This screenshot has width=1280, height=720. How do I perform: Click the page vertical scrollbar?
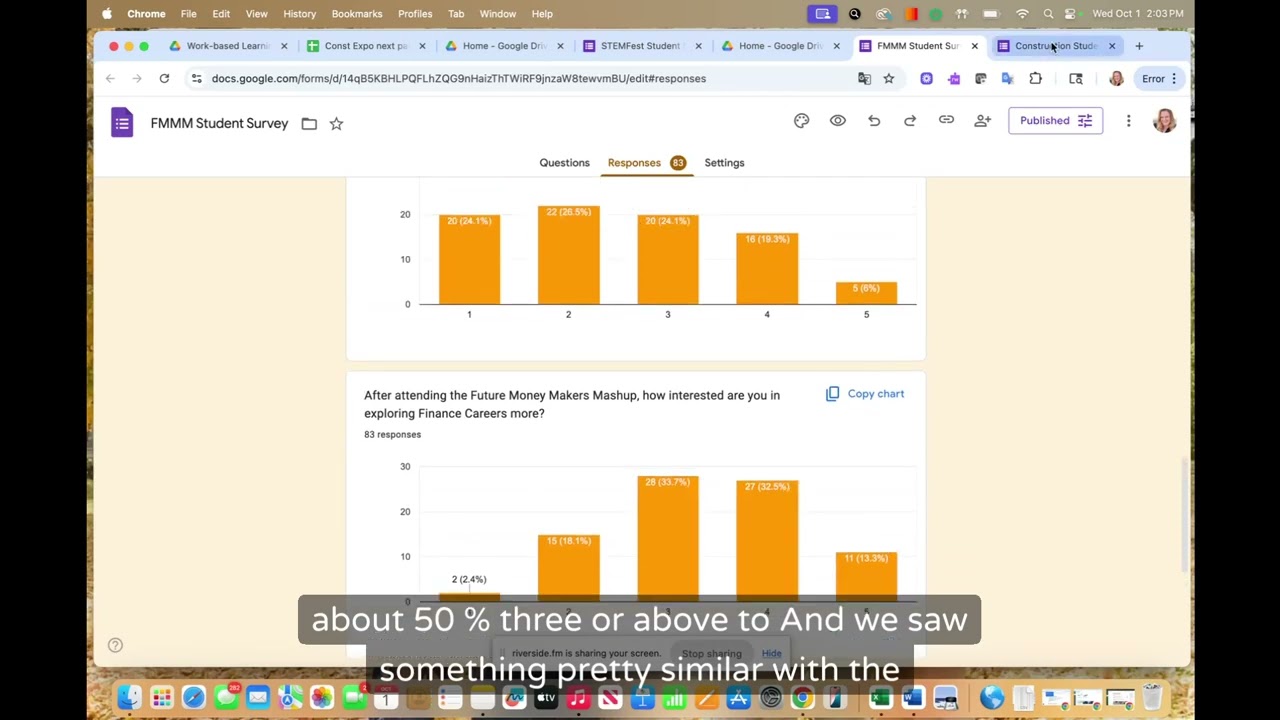pos(1185,515)
